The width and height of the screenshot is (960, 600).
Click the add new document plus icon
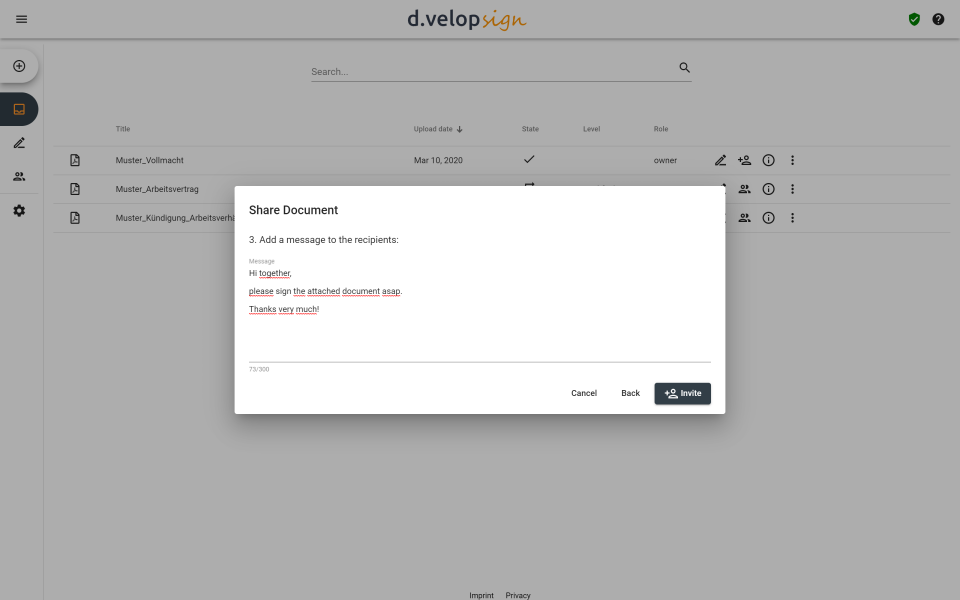click(19, 66)
